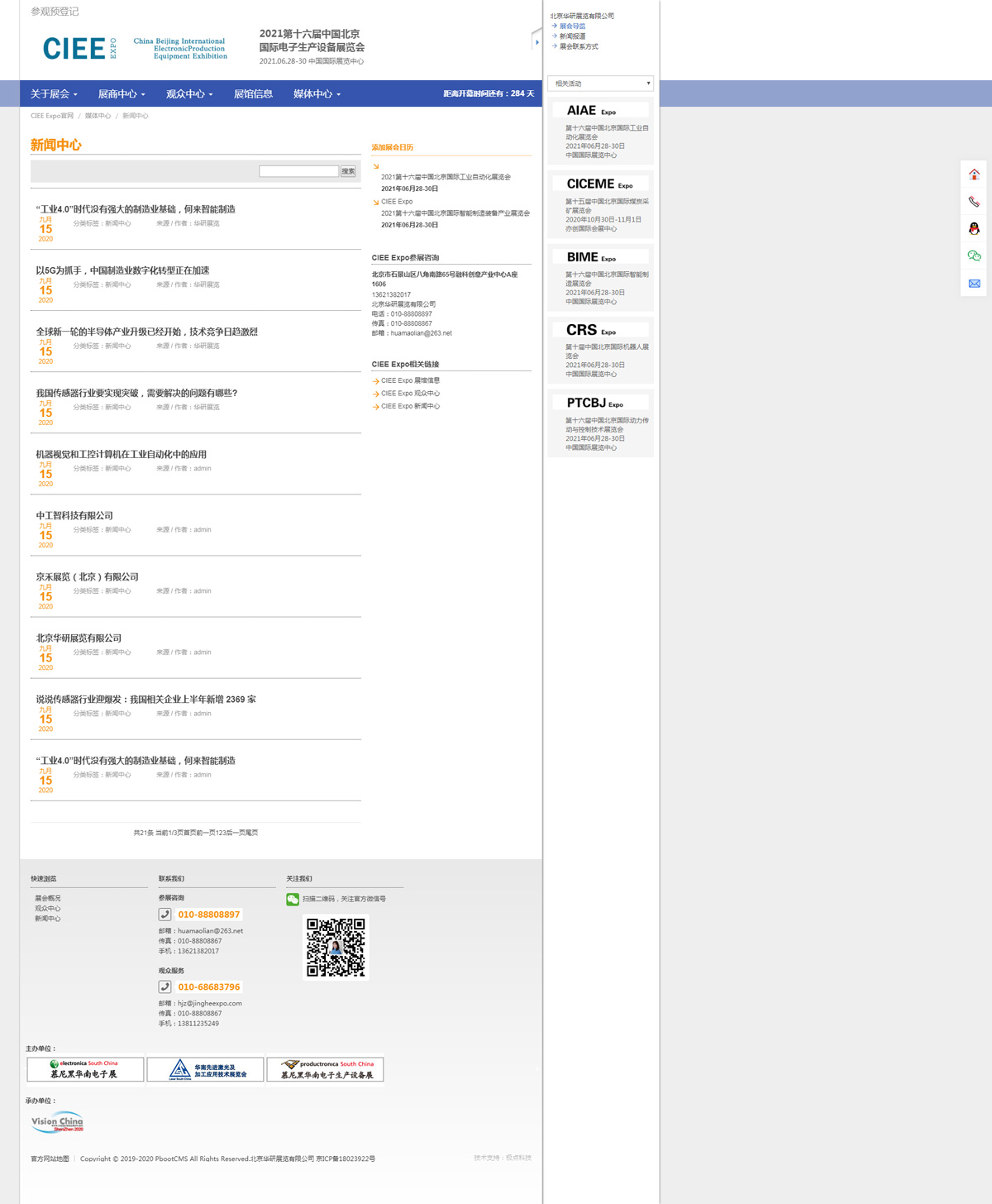Open the 展馆信息 menu item
This screenshot has width=992, height=1204.
point(253,94)
